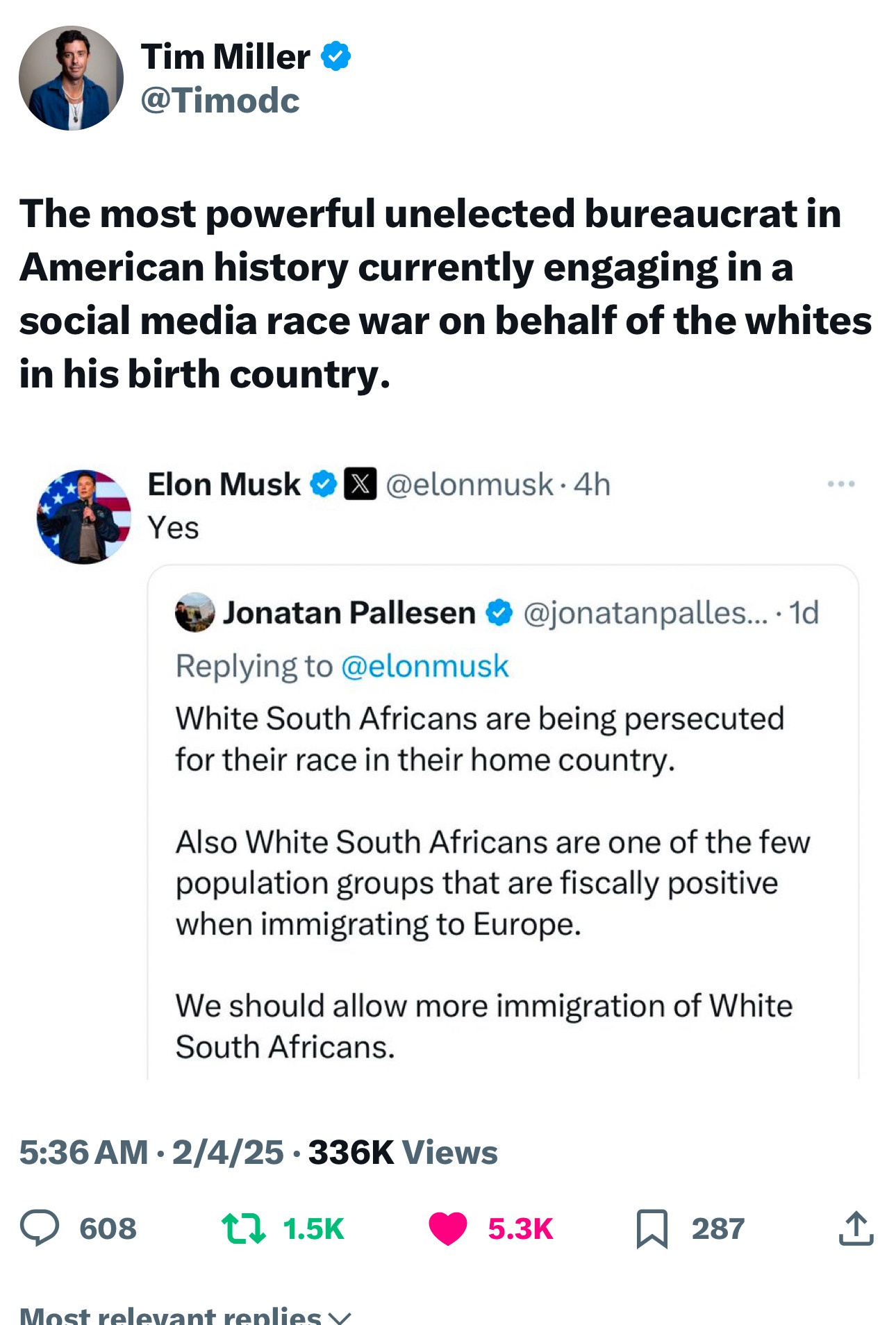Click the verified badge beside Elon Musk
This screenshot has width=896, height=1325.
click(323, 484)
